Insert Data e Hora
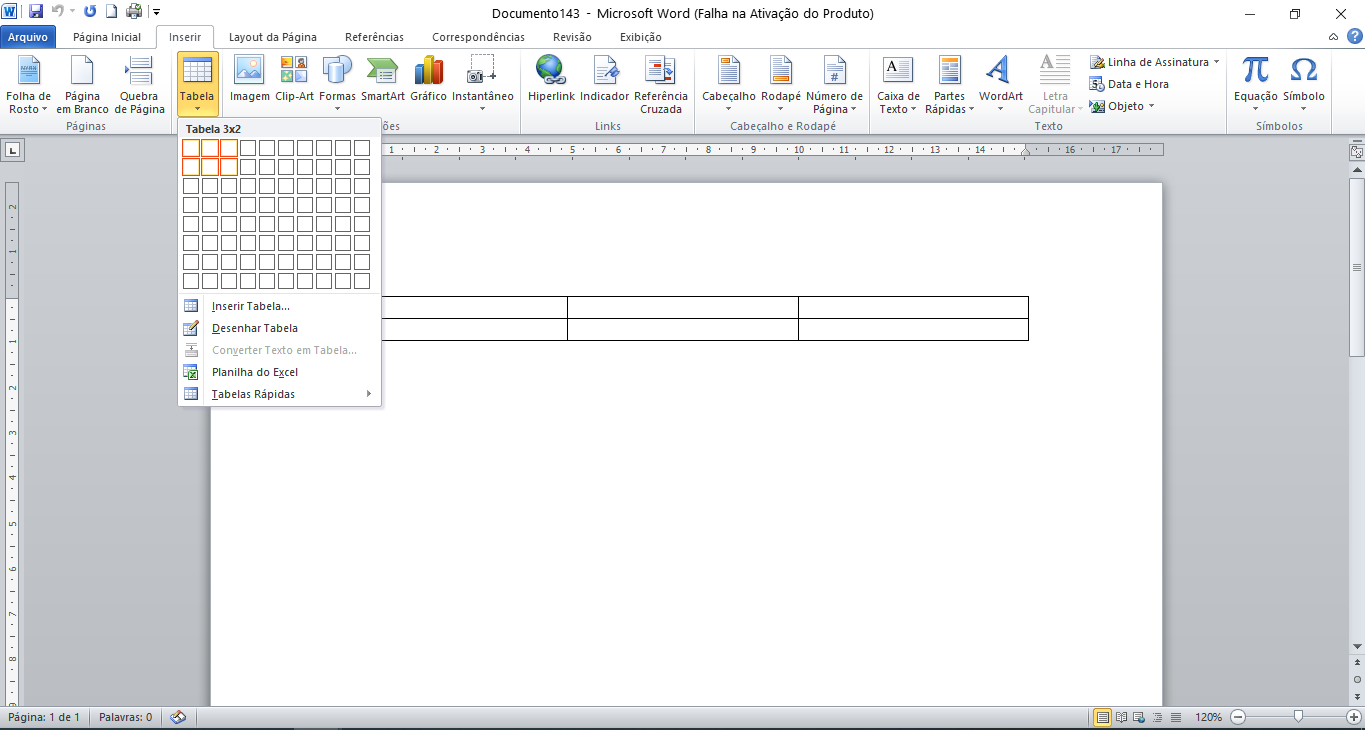The height and width of the screenshot is (730, 1365). pyautogui.click(x=1130, y=84)
